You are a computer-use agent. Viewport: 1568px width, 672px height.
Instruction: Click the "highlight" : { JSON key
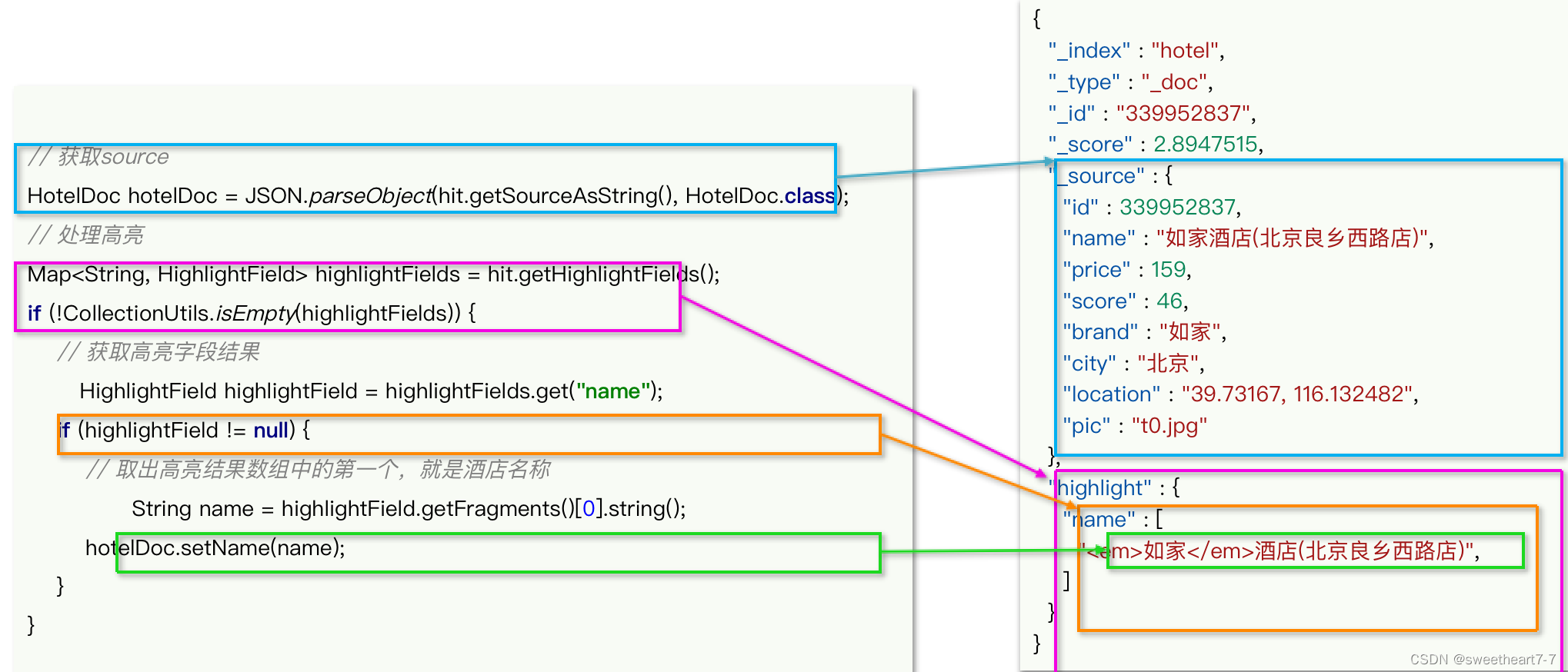(x=1113, y=488)
